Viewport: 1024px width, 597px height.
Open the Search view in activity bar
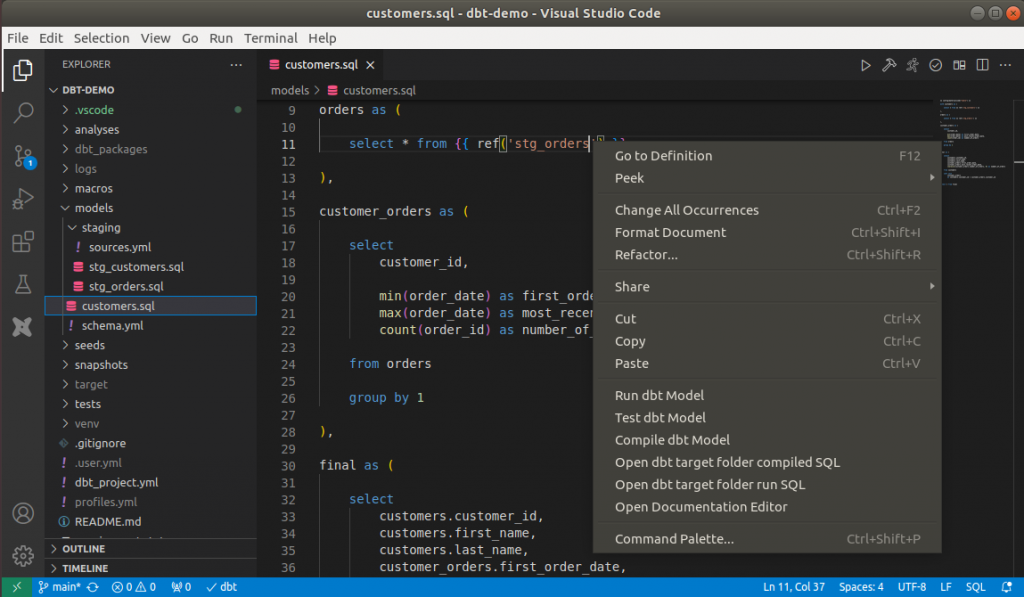(22, 113)
